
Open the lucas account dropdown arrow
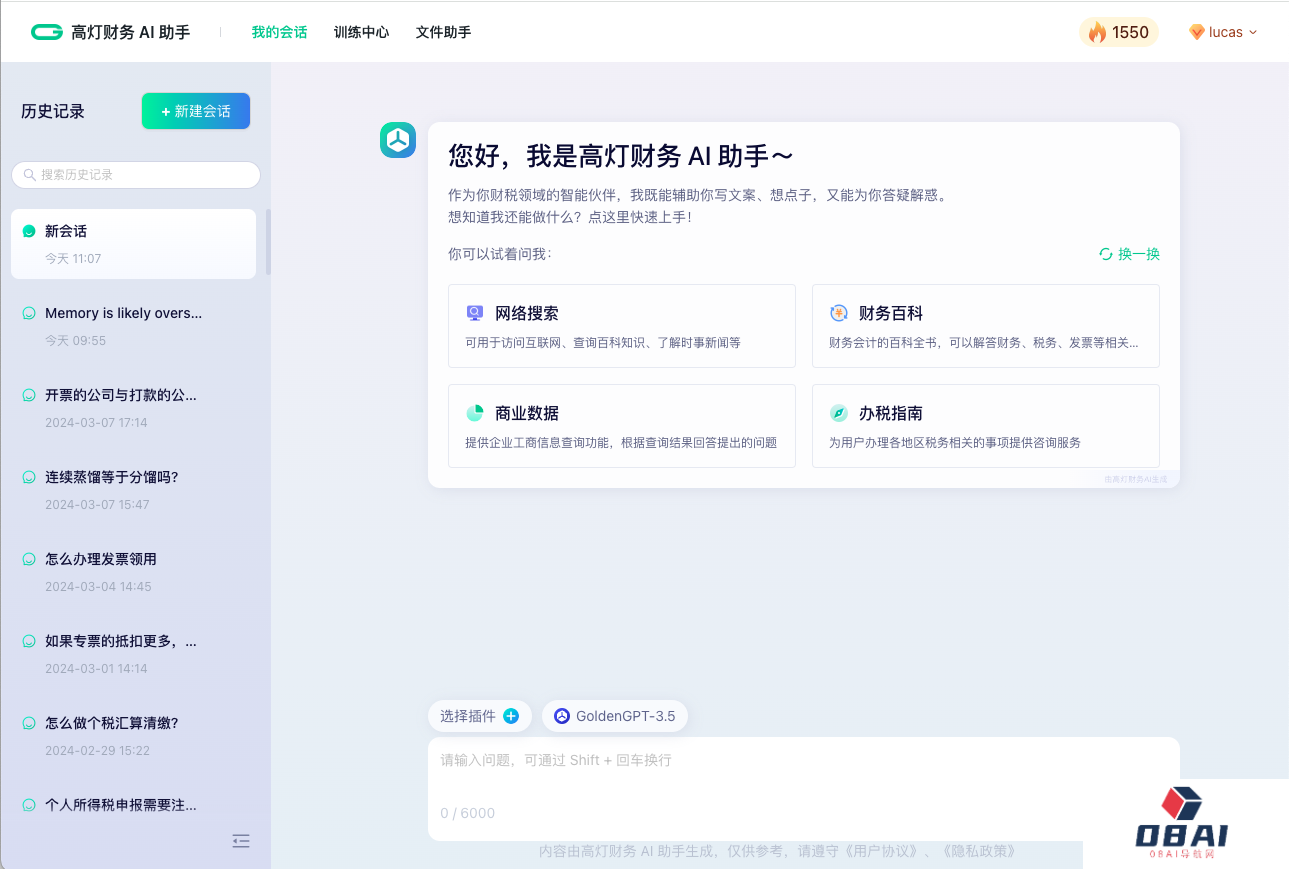pyautogui.click(x=1253, y=32)
